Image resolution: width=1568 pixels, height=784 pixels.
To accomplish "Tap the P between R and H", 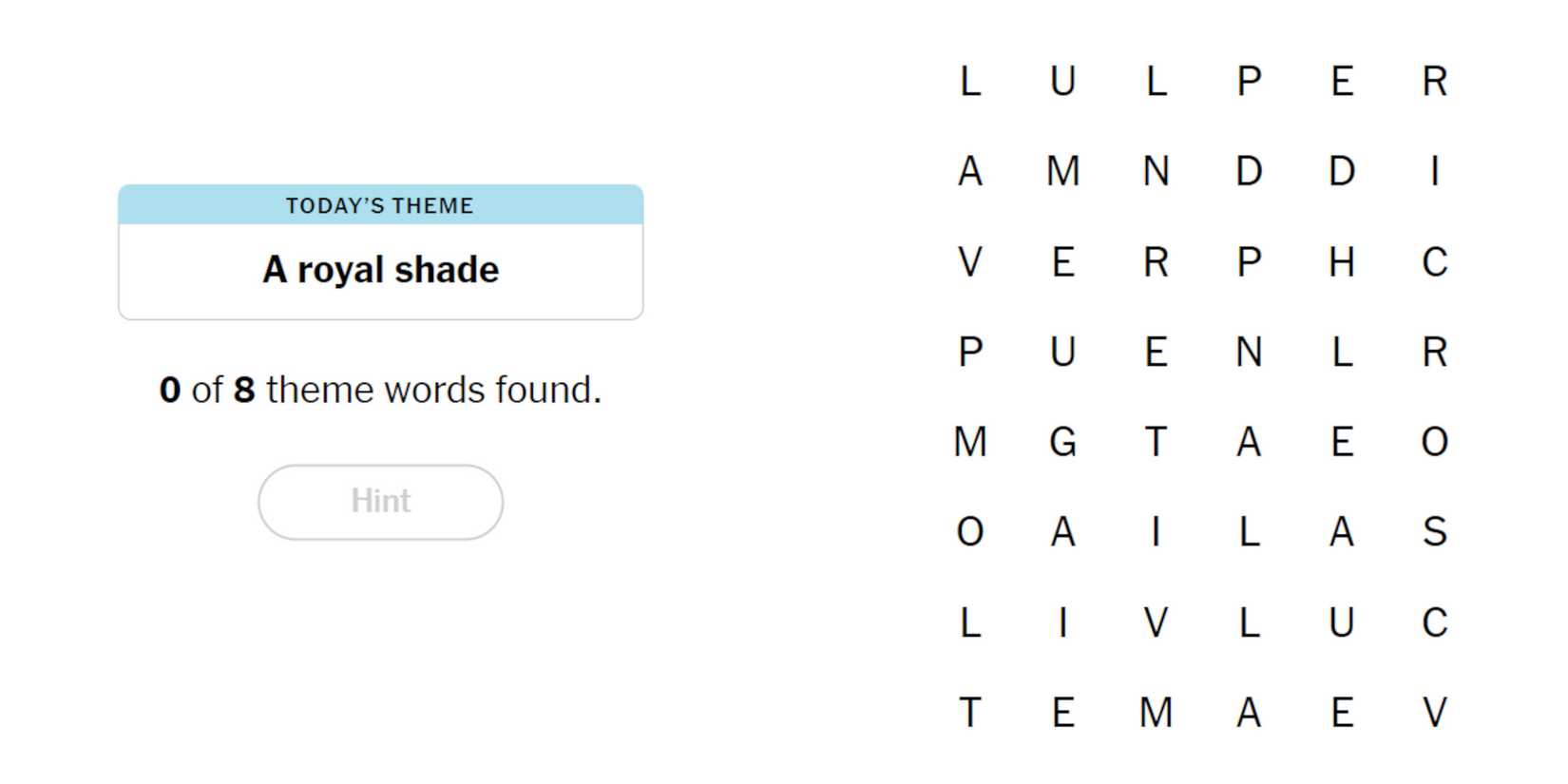I will (x=1249, y=261).
